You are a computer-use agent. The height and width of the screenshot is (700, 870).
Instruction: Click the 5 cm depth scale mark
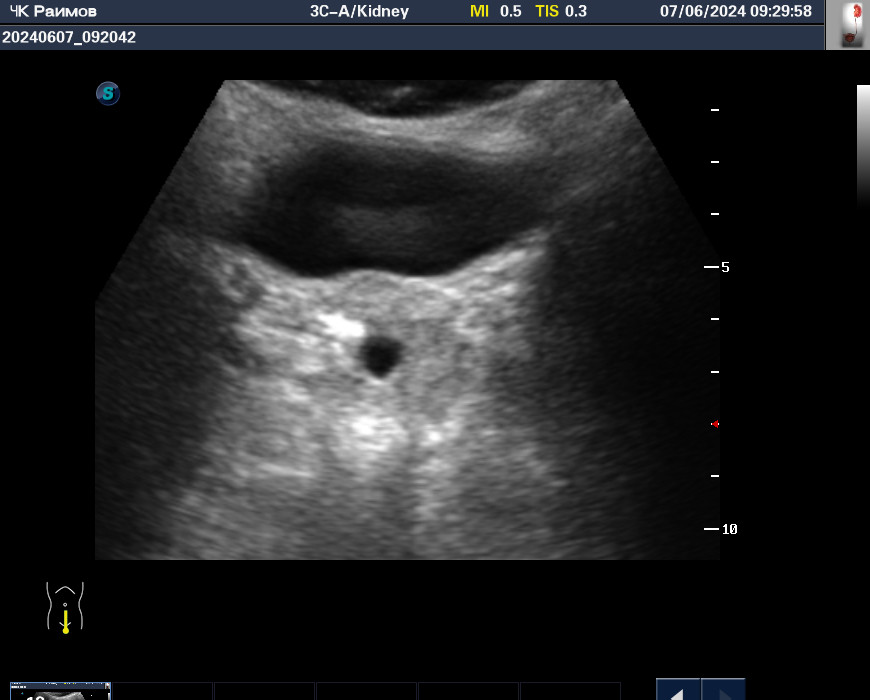717,267
